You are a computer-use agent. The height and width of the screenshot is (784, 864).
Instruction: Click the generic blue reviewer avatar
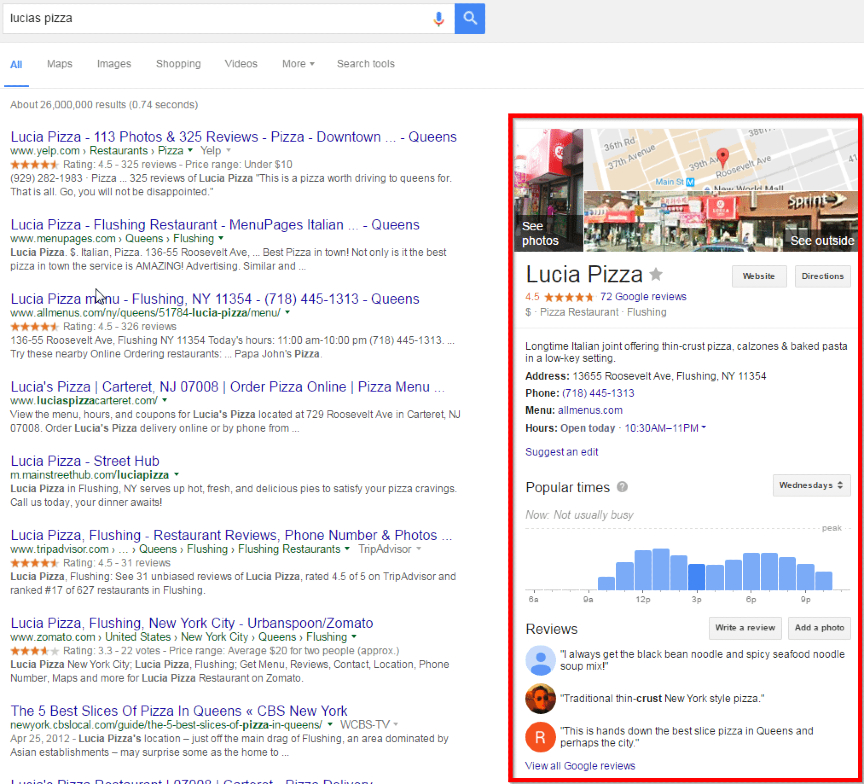point(540,660)
